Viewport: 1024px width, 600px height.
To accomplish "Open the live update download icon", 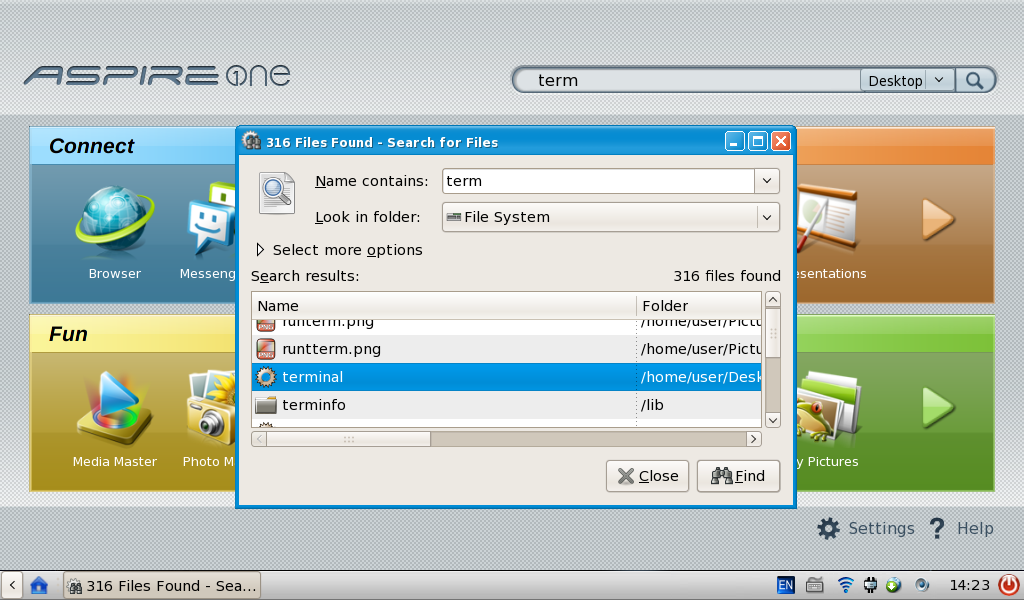I will pos(893,585).
